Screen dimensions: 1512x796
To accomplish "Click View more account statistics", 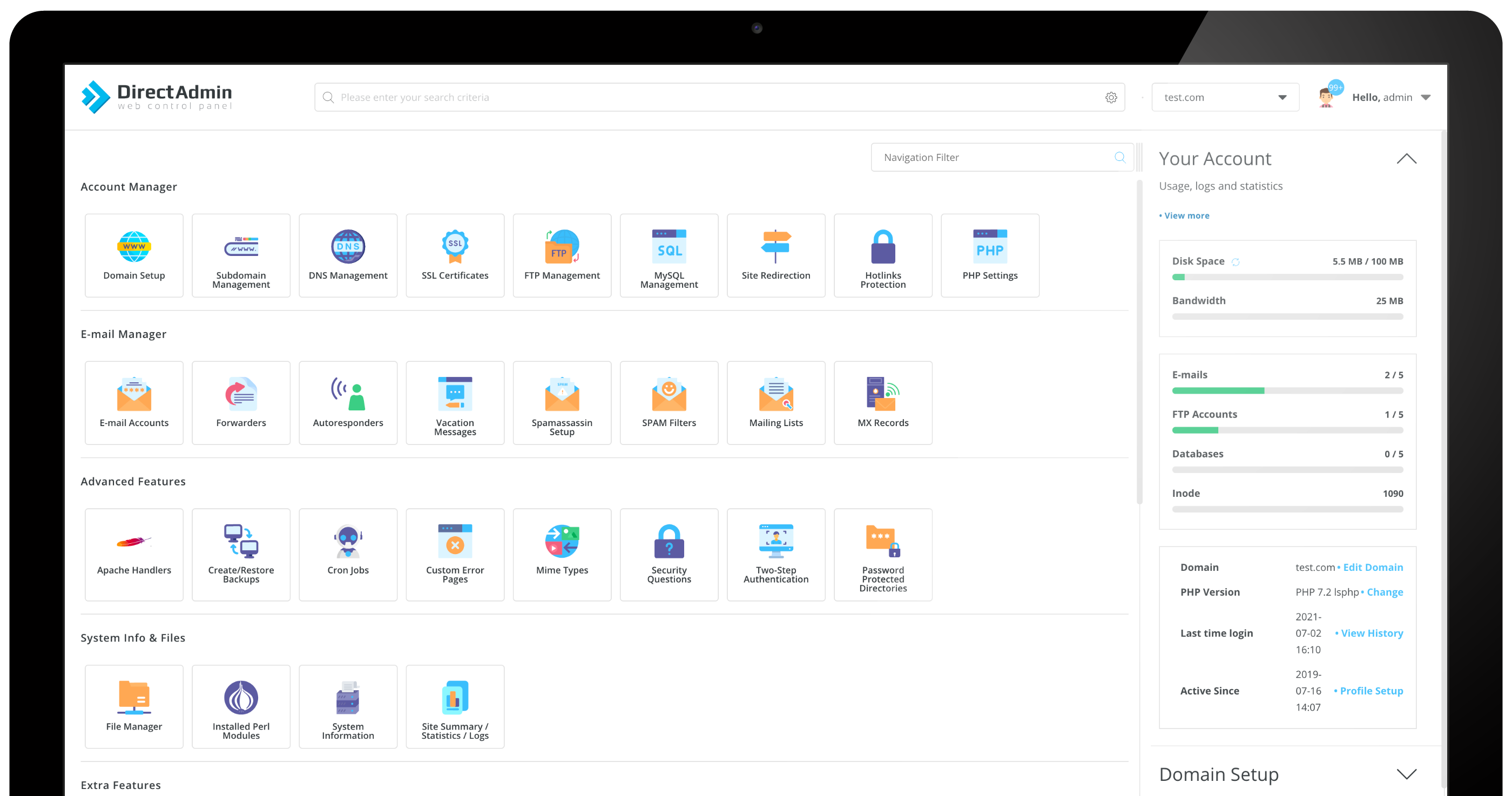I will tap(1183, 215).
